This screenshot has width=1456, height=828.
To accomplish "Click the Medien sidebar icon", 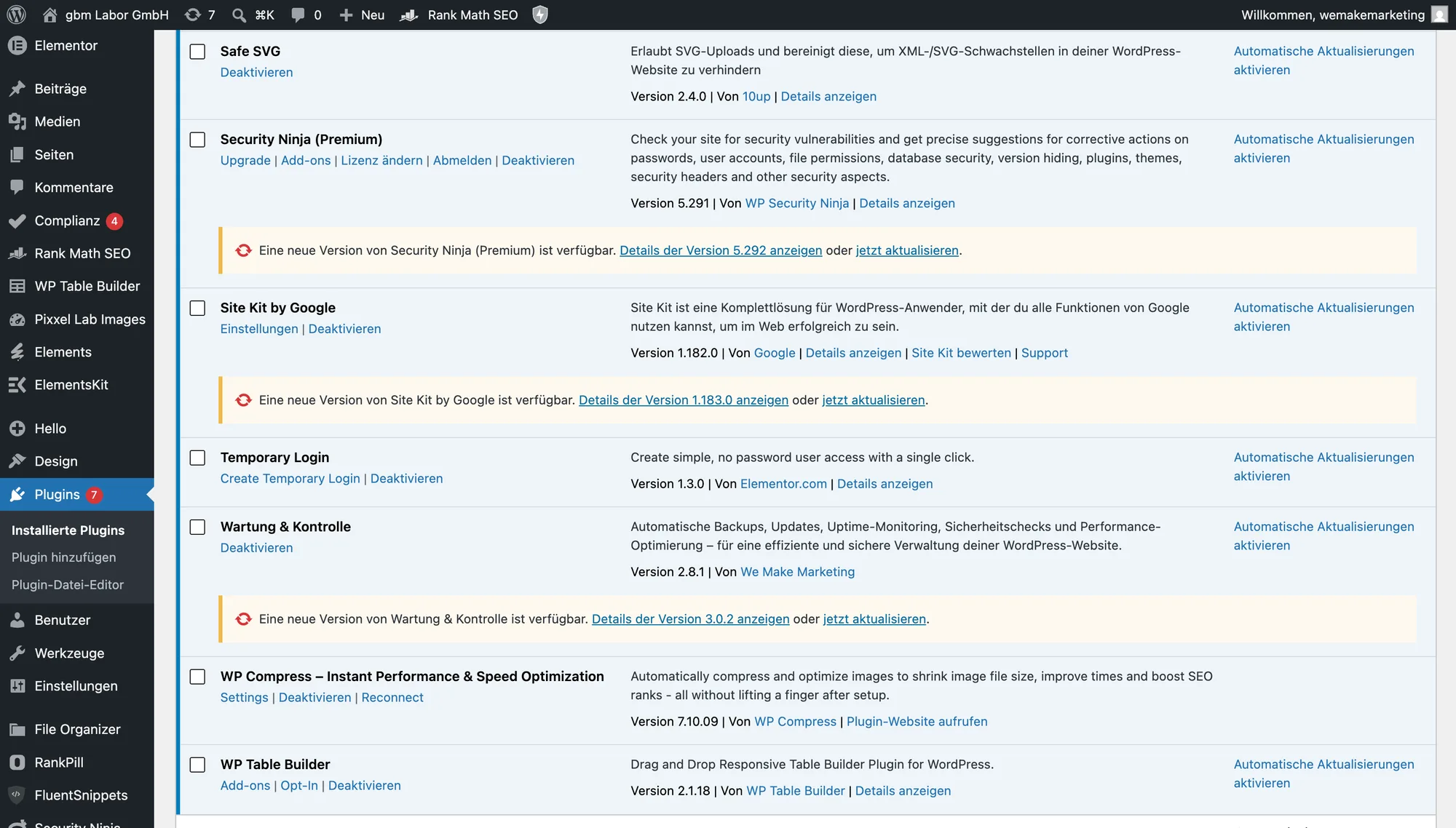I will (x=17, y=122).
